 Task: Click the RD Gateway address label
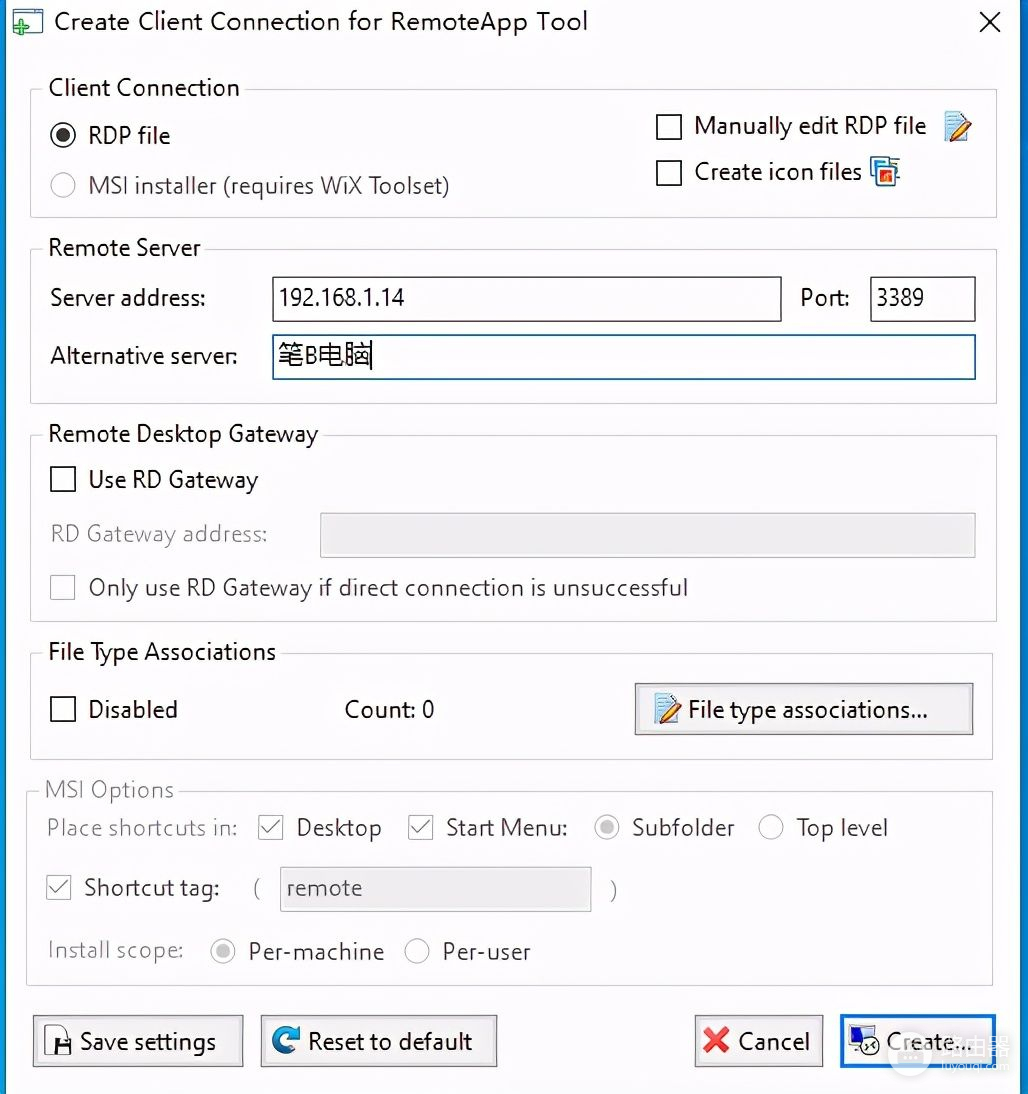pos(158,534)
